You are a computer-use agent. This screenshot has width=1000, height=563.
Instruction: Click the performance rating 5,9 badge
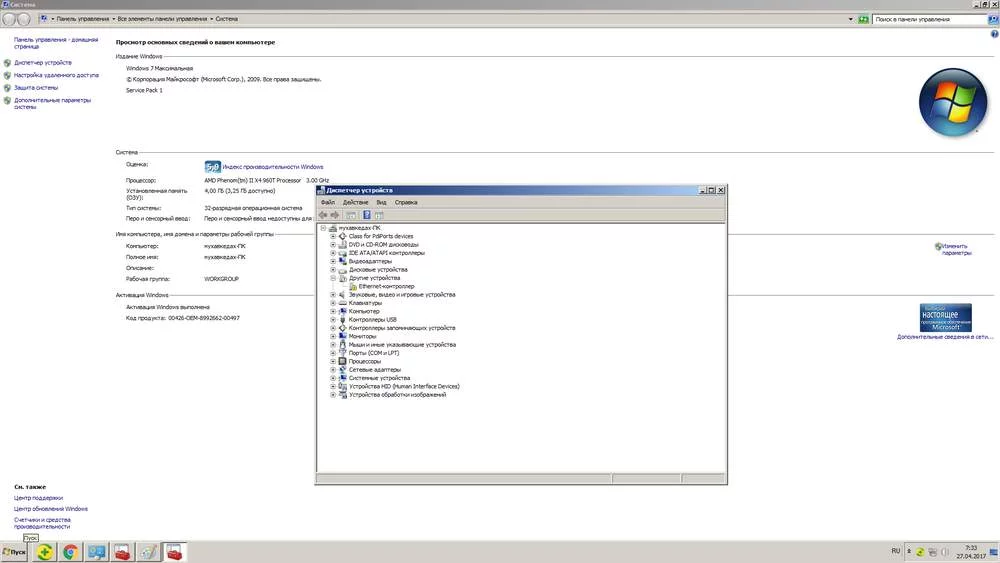[x=212, y=166]
